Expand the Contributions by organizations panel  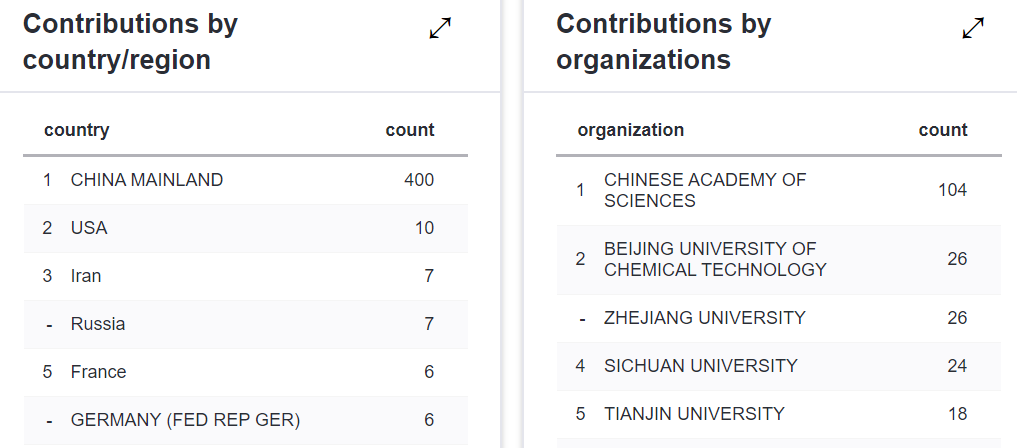coord(973,30)
